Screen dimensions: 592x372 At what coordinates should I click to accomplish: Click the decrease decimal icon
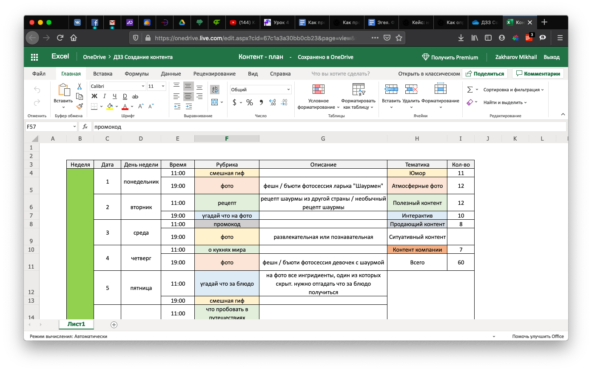pyautogui.click(x=284, y=102)
